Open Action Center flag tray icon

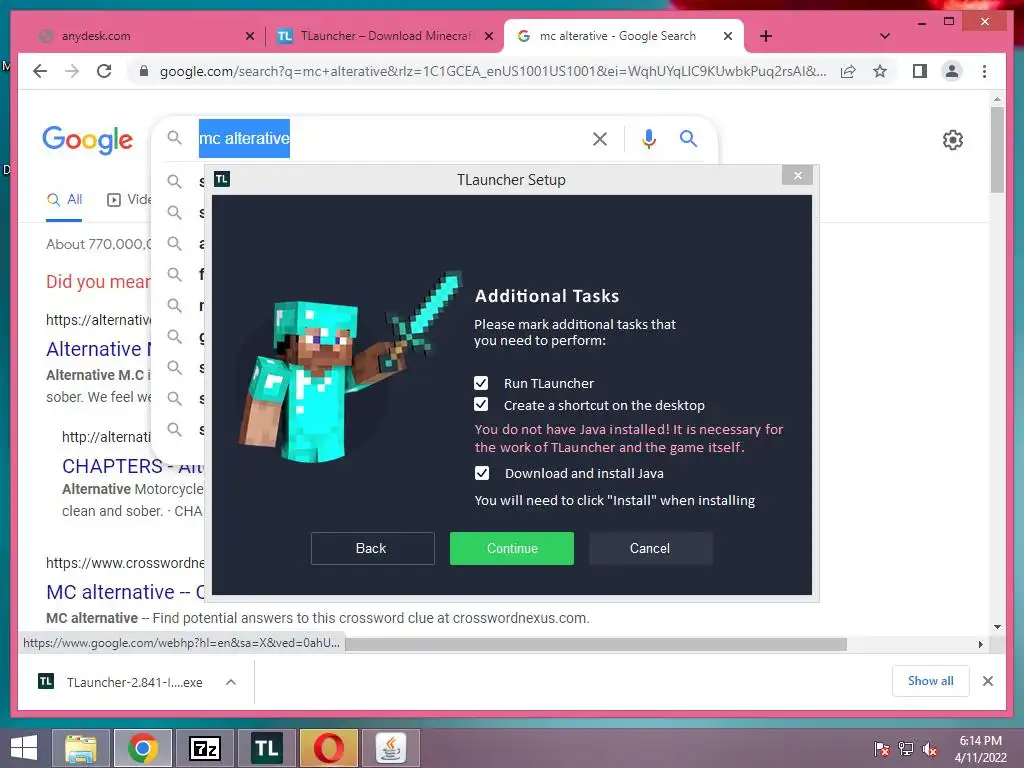pyautogui.click(x=881, y=749)
